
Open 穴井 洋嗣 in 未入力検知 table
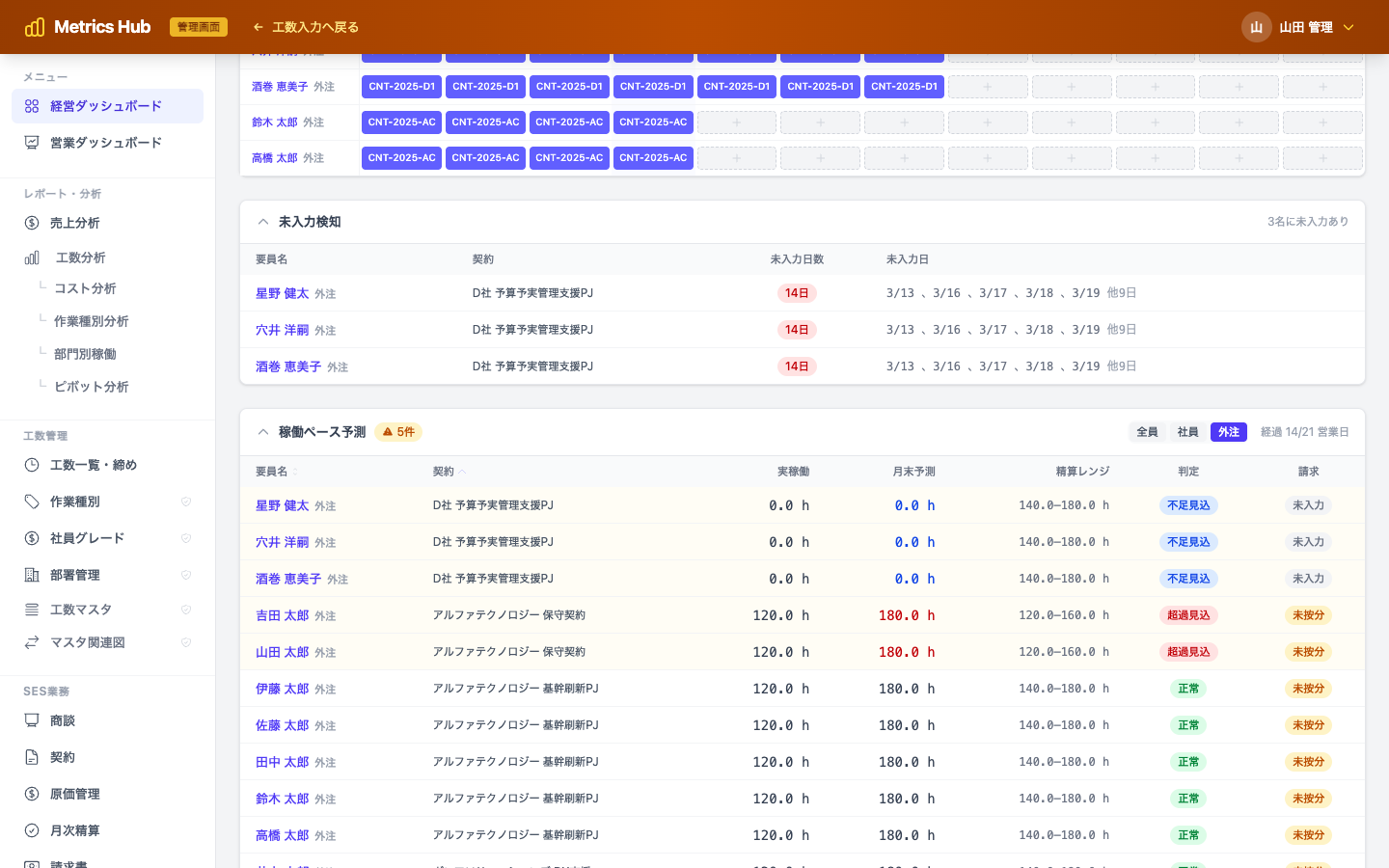pyautogui.click(x=283, y=330)
